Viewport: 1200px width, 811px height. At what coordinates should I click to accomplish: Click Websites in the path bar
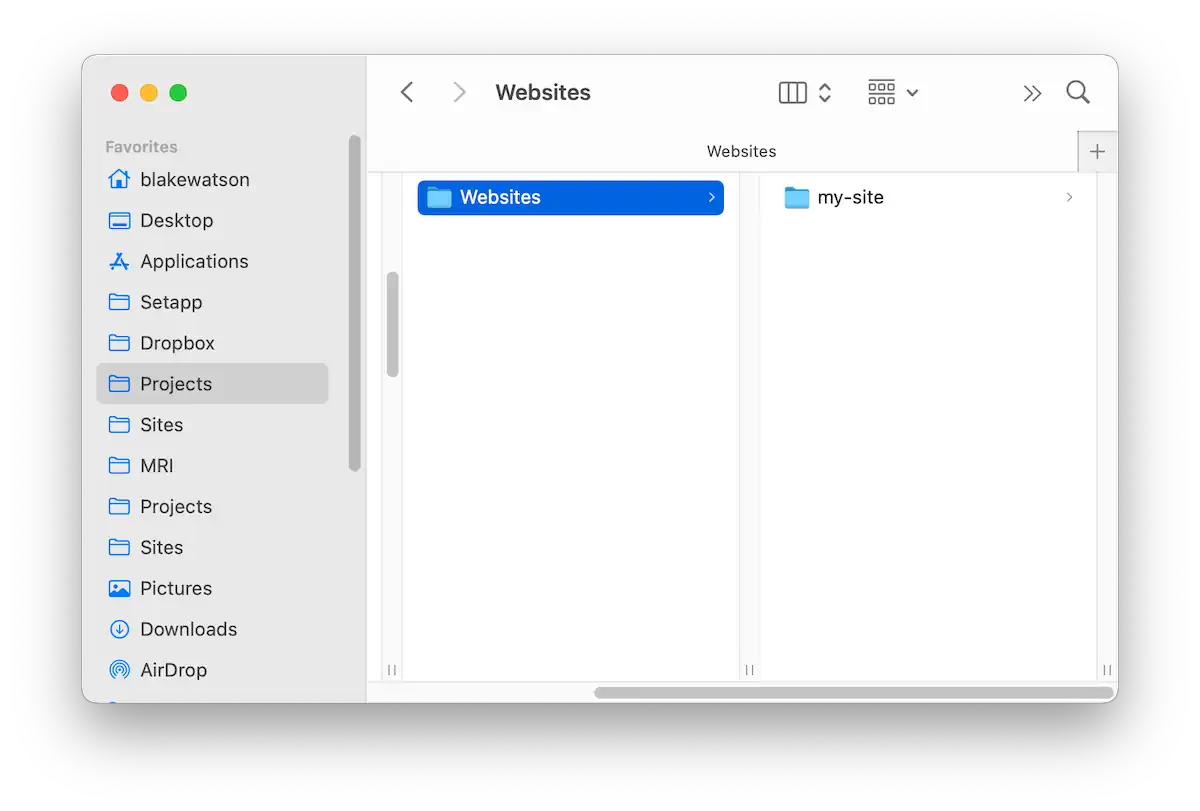741,151
